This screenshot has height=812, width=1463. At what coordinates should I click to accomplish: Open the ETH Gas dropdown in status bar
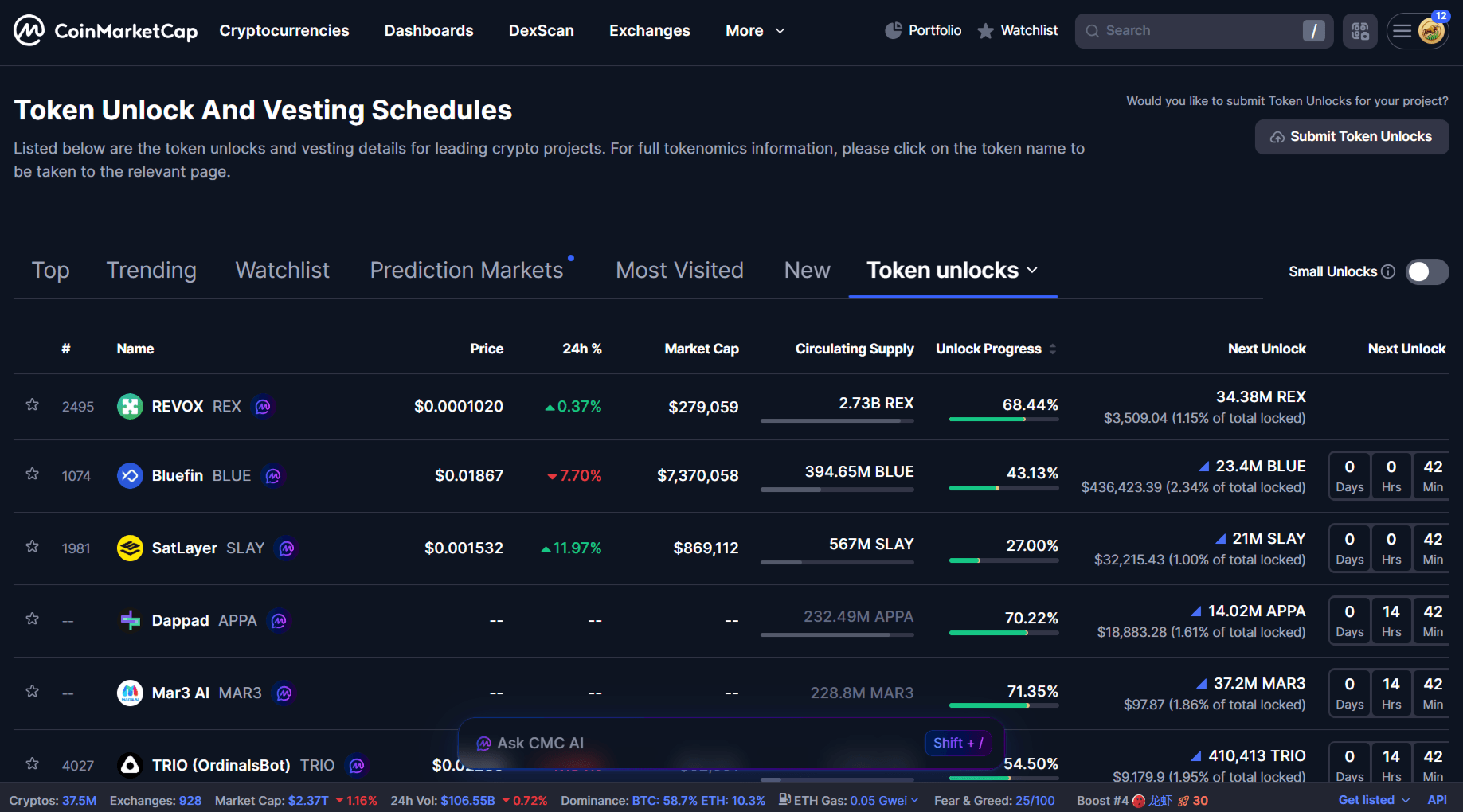[x=913, y=800]
